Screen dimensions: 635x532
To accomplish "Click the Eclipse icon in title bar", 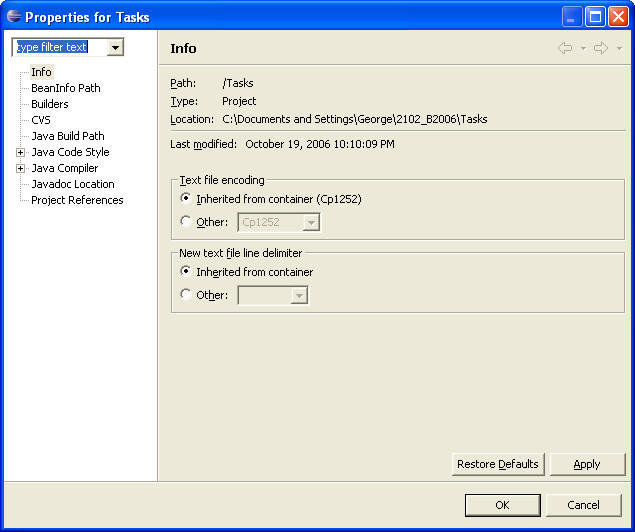I will pyautogui.click(x=14, y=17).
